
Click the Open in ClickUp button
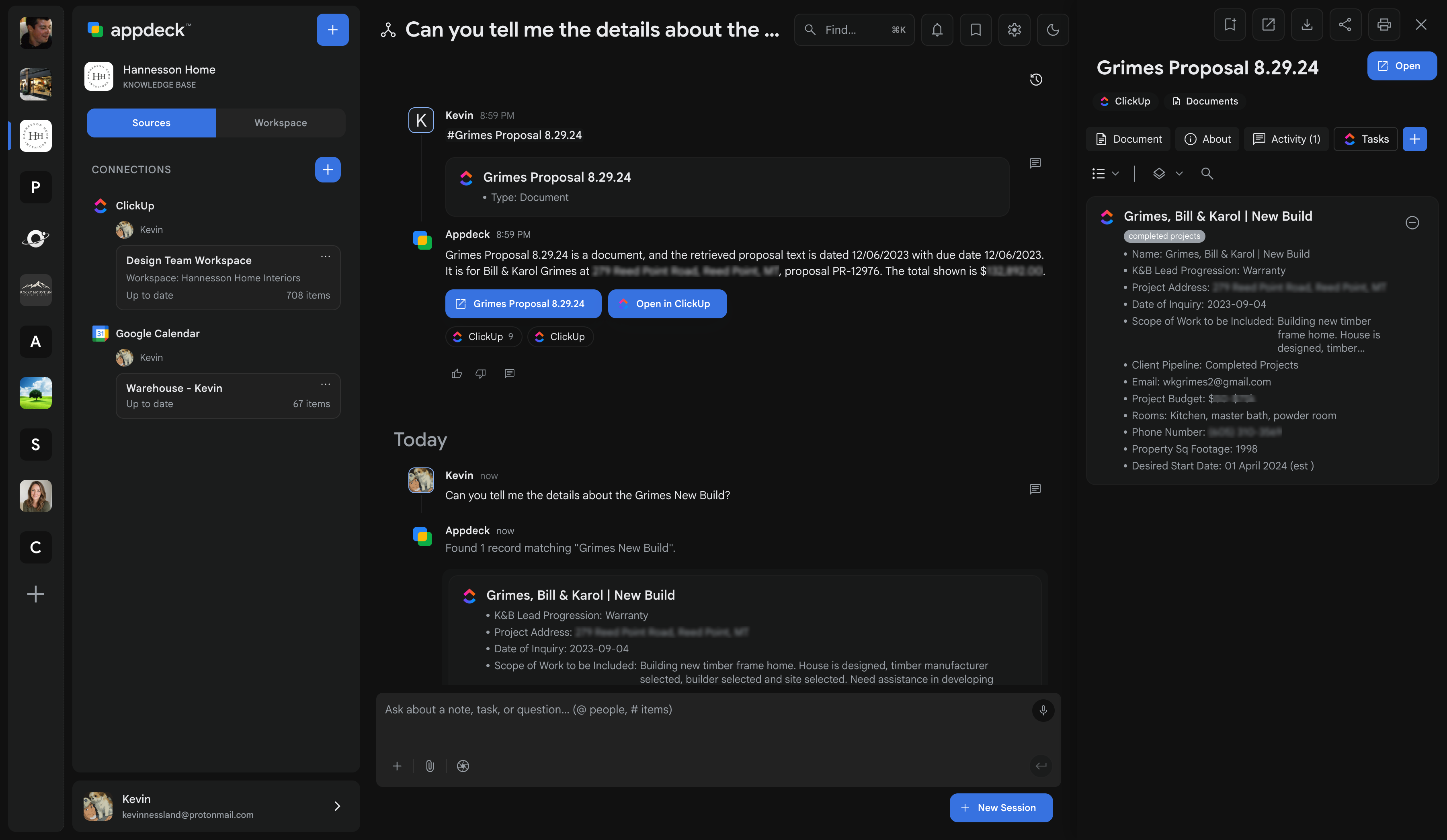667,304
